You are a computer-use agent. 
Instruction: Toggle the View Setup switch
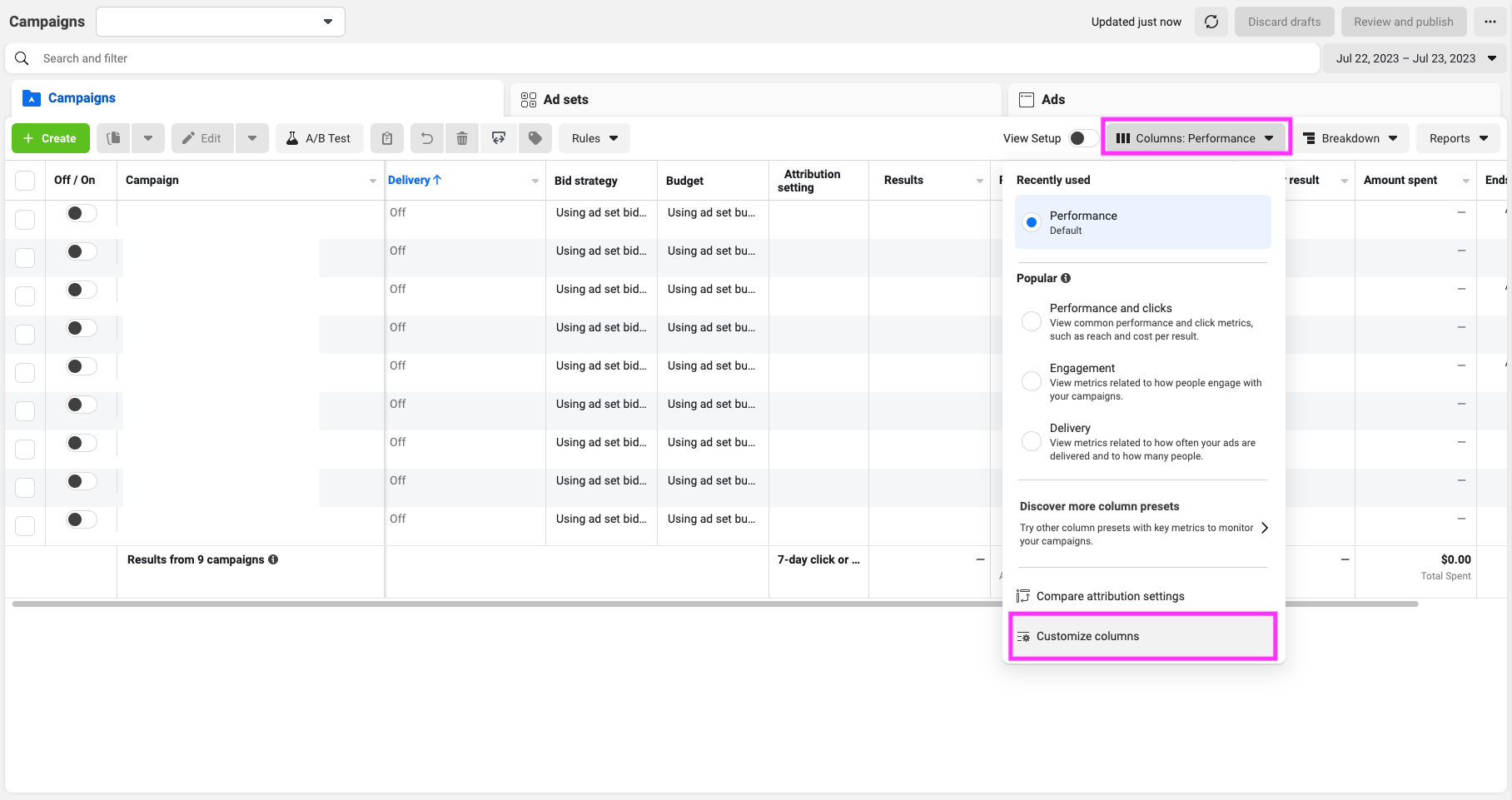tap(1082, 138)
